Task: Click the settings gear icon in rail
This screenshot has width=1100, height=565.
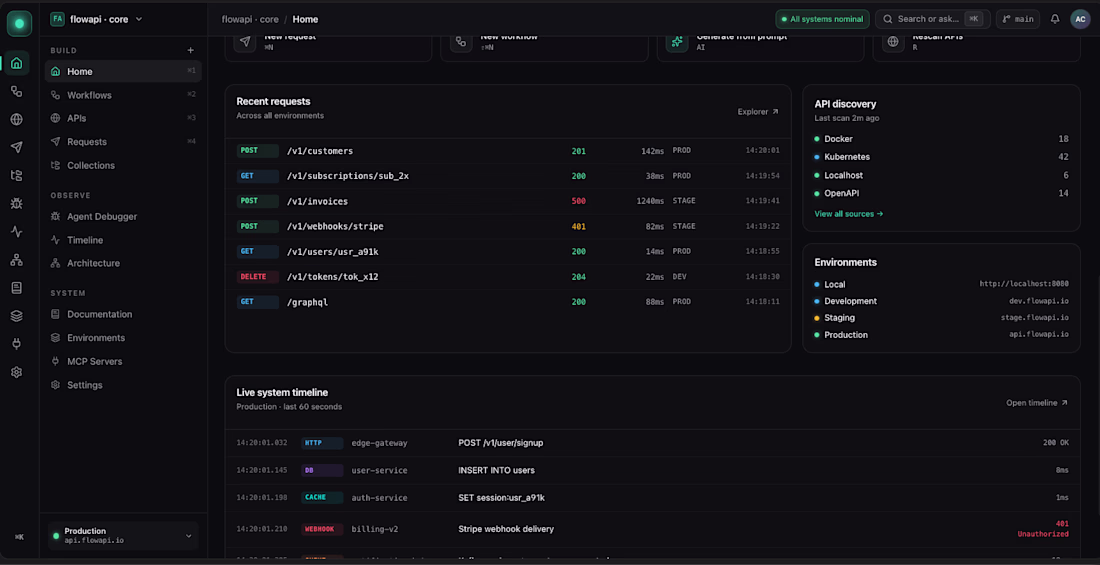Action: coord(16,372)
